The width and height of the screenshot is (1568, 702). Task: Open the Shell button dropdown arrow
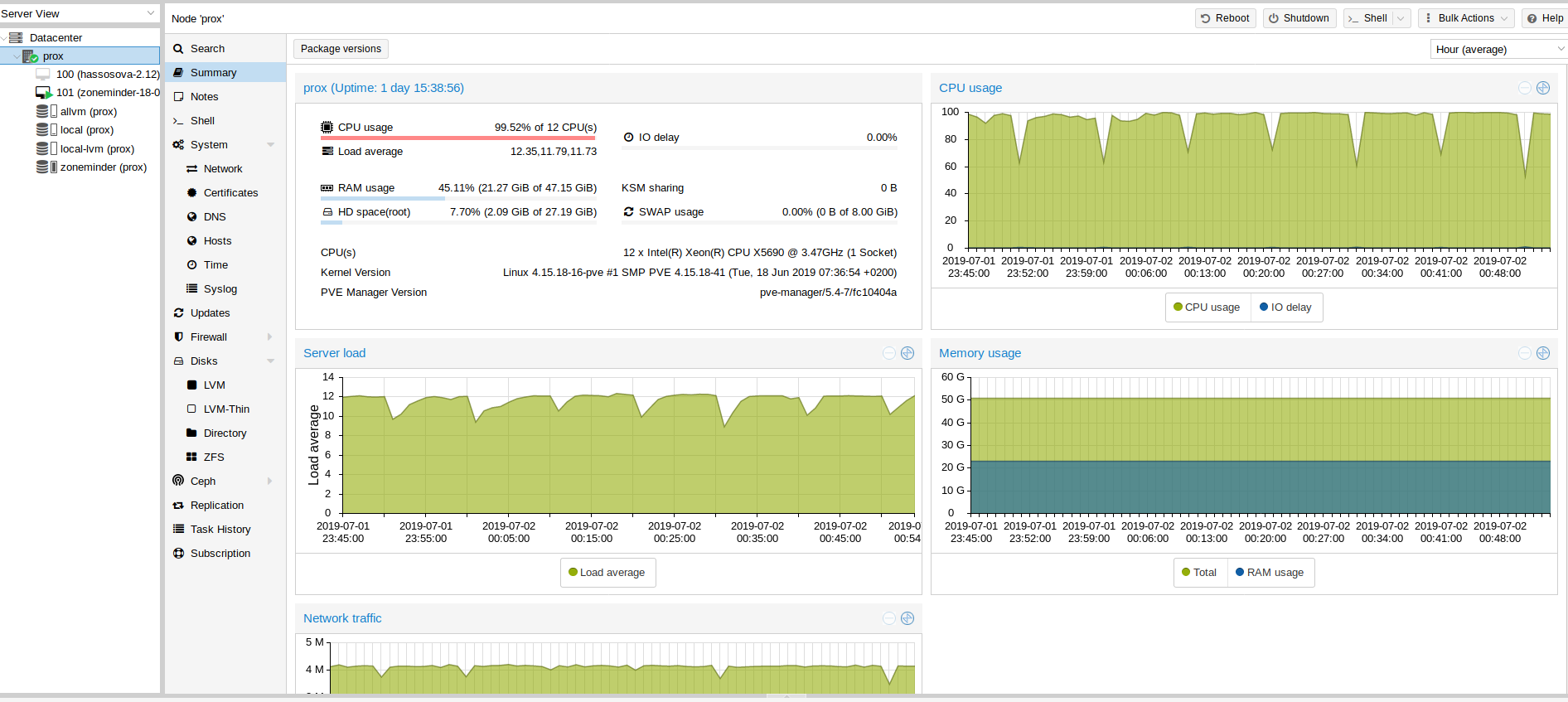pos(1401,18)
